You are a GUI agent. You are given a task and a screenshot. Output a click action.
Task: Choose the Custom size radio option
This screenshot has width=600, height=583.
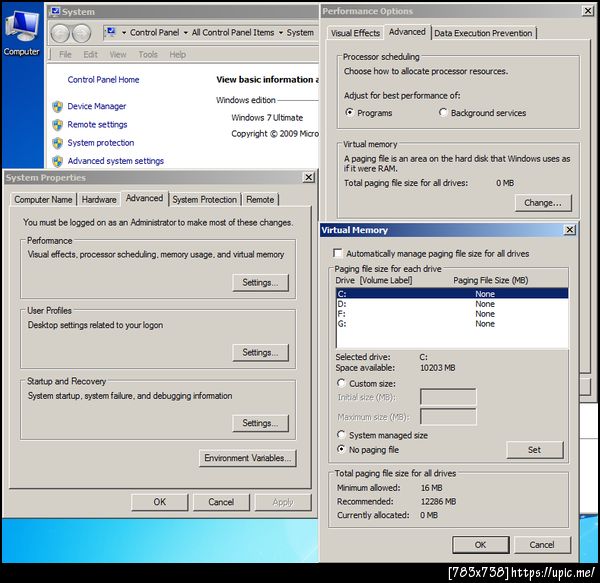coord(341,383)
